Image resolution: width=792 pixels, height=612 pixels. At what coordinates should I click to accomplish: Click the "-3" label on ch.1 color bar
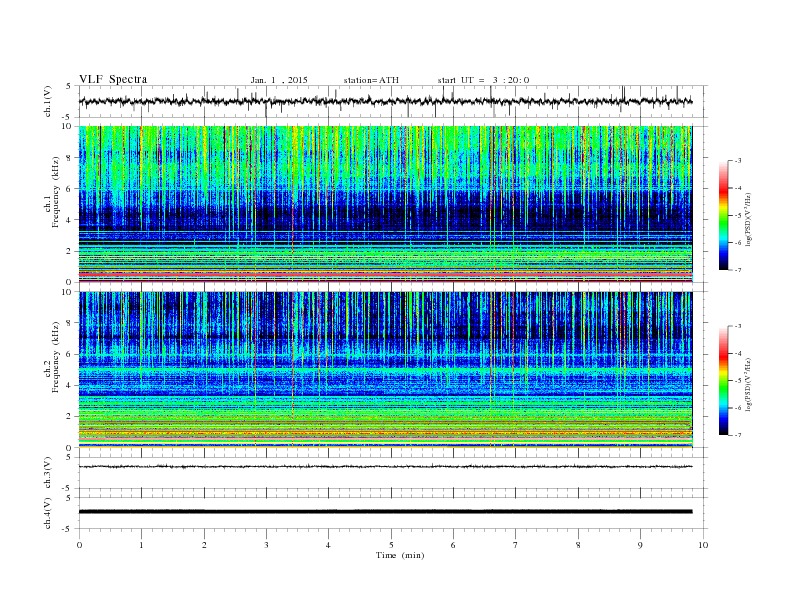pos(737,161)
